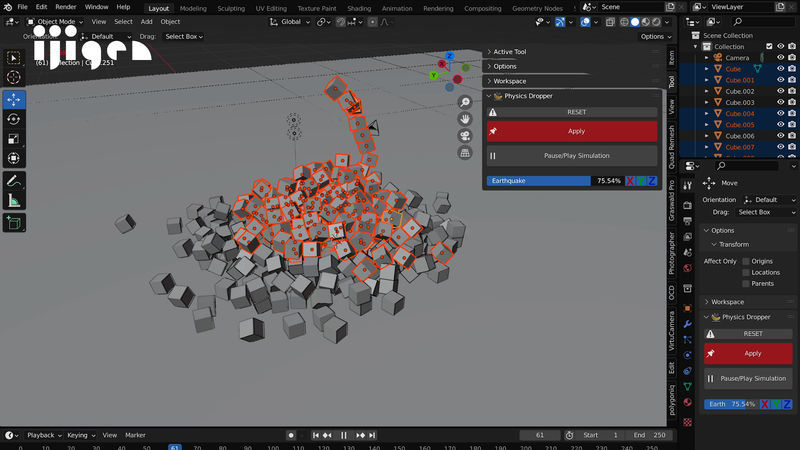
Task: Select the Rotate tool
Action: point(14,119)
